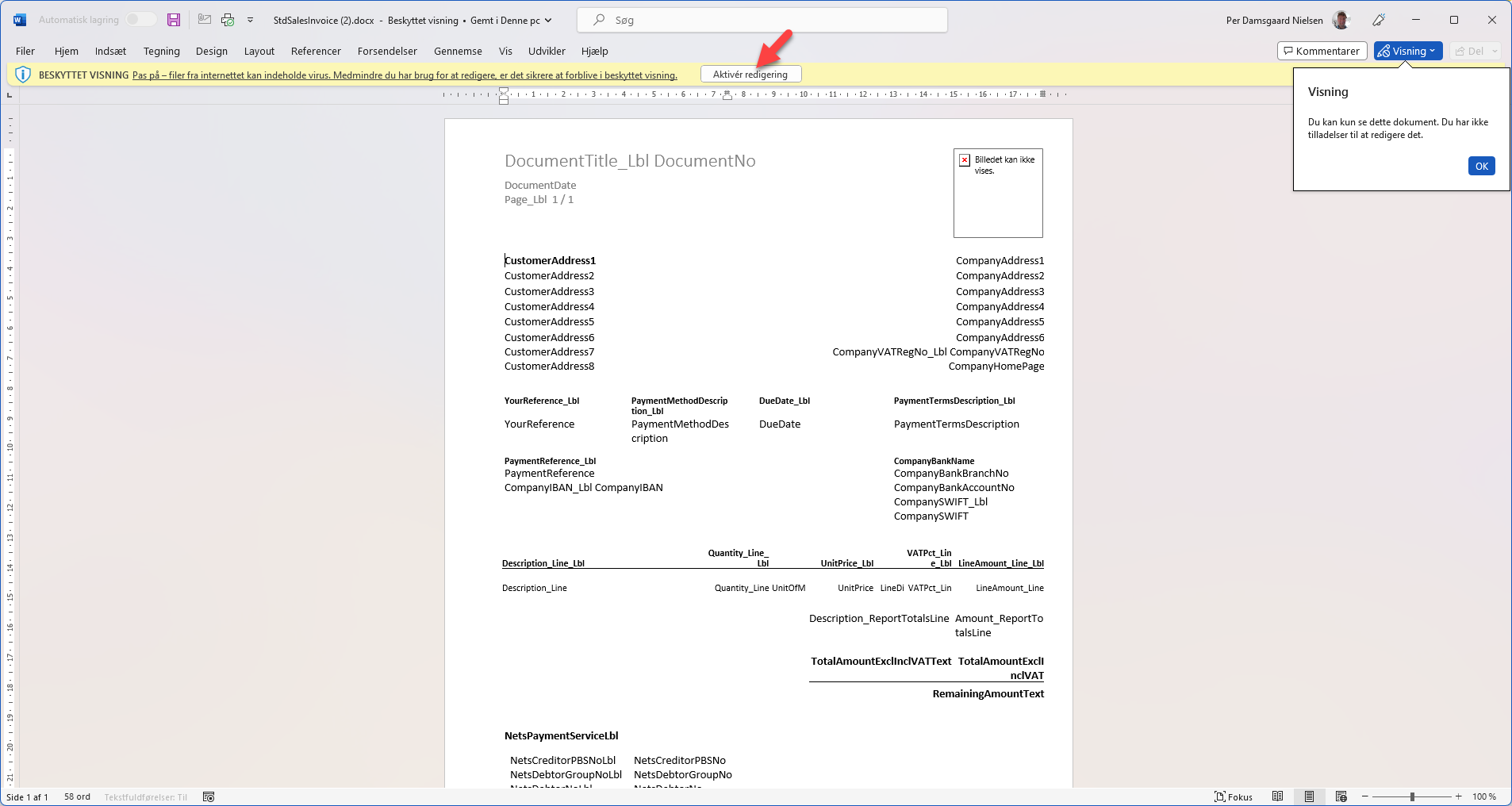Open the Referencer tab
Viewport: 1512px width, 806px height.
click(x=316, y=51)
